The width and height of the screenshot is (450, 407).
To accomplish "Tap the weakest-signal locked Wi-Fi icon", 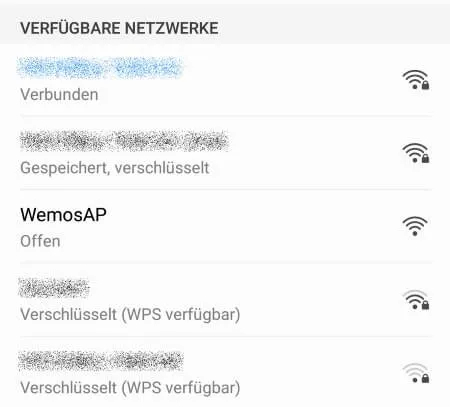I will click(x=415, y=373).
